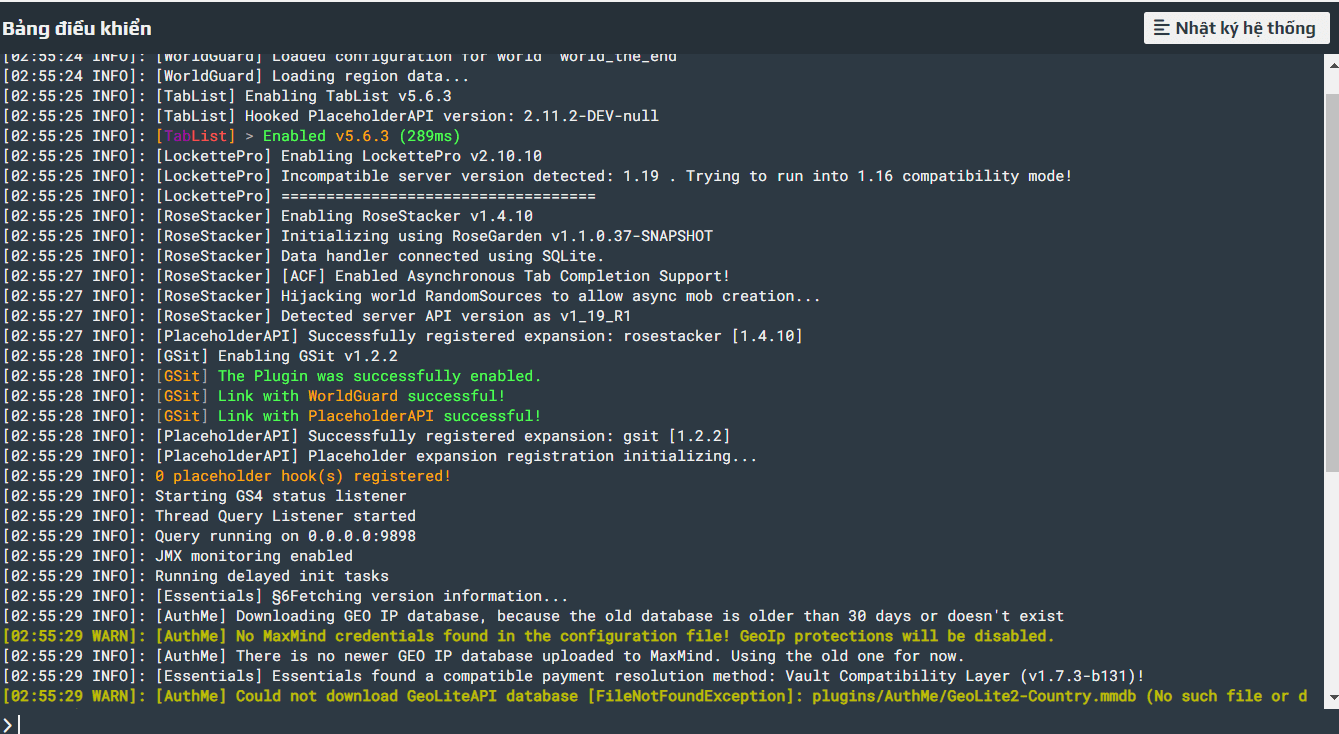Click the "Bảng điều khiển" panel title
Image resolution: width=1339 pixels, height=734 pixels.
(x=77, y=28)
